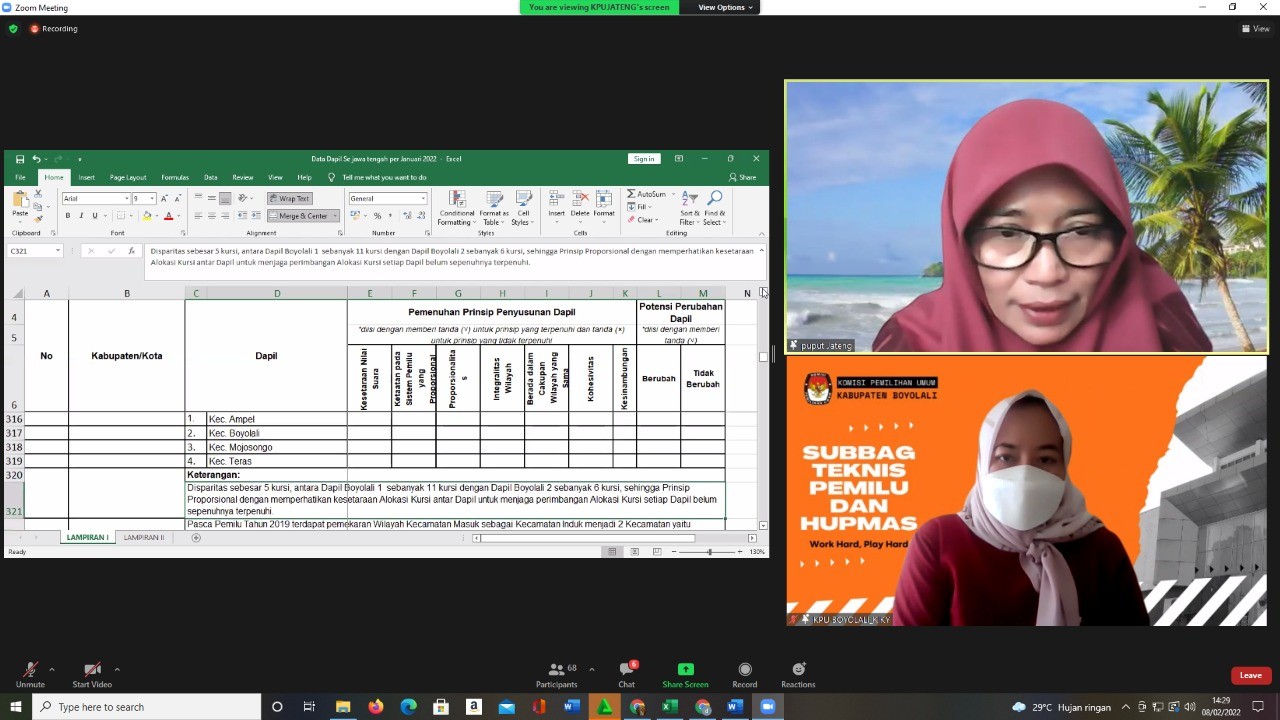Expand video options arrow beside Start Video
The image size is (1280, 720).
[117, 669]
